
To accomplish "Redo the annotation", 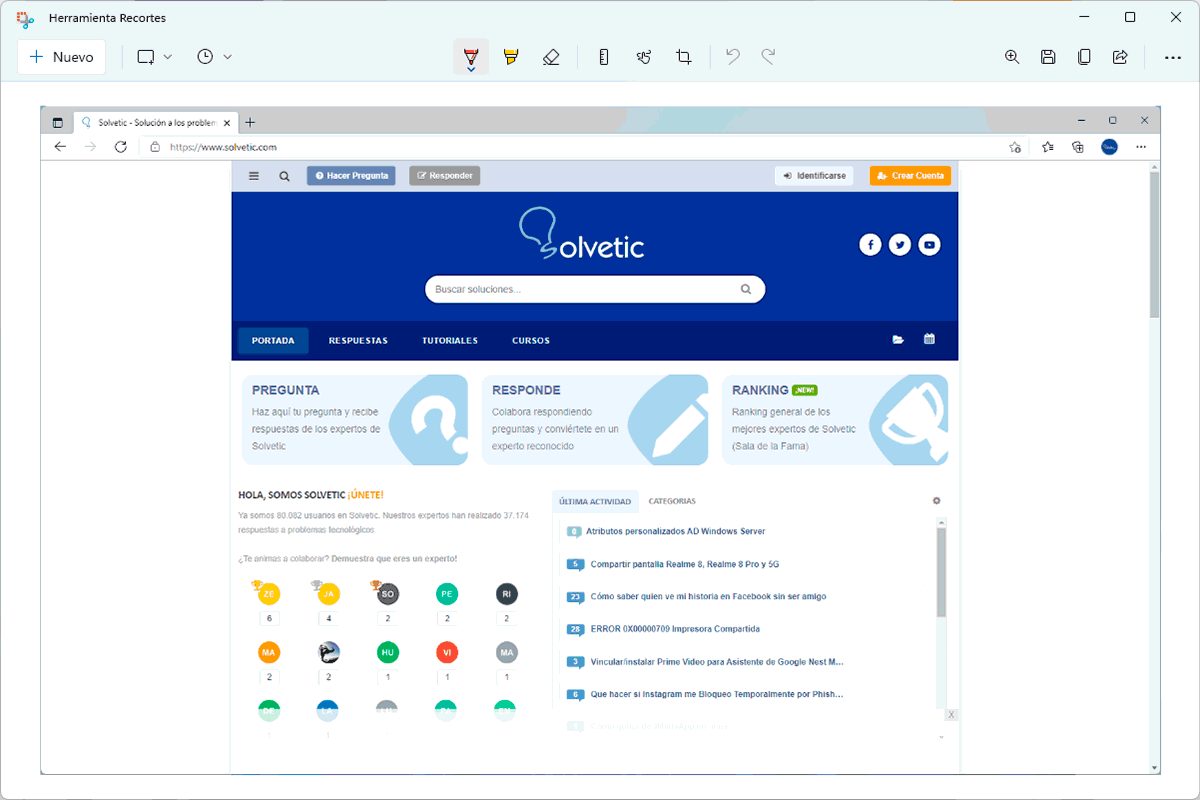I will point(768,57).
